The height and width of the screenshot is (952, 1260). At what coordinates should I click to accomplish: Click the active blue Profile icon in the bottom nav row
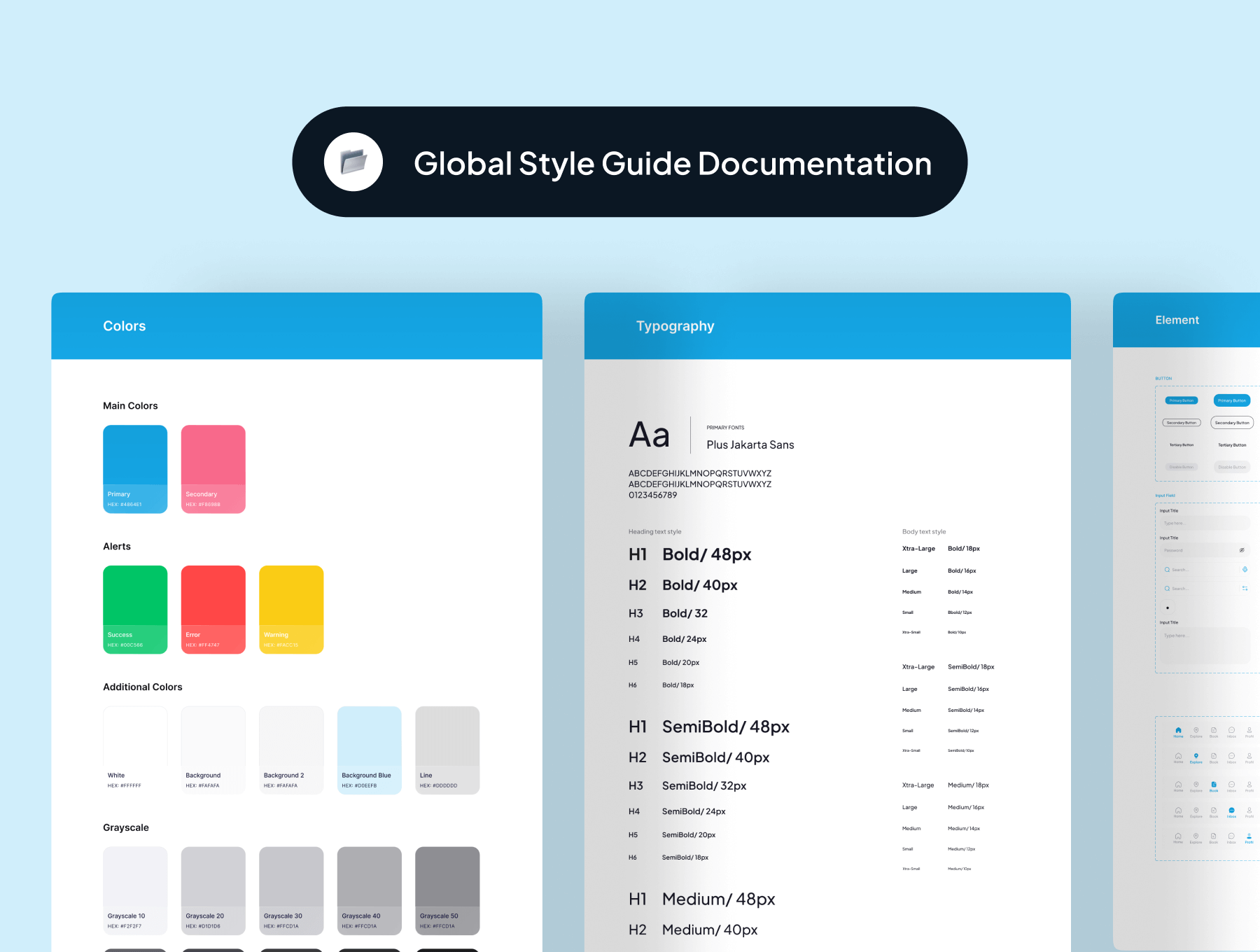pos(1249,836)
